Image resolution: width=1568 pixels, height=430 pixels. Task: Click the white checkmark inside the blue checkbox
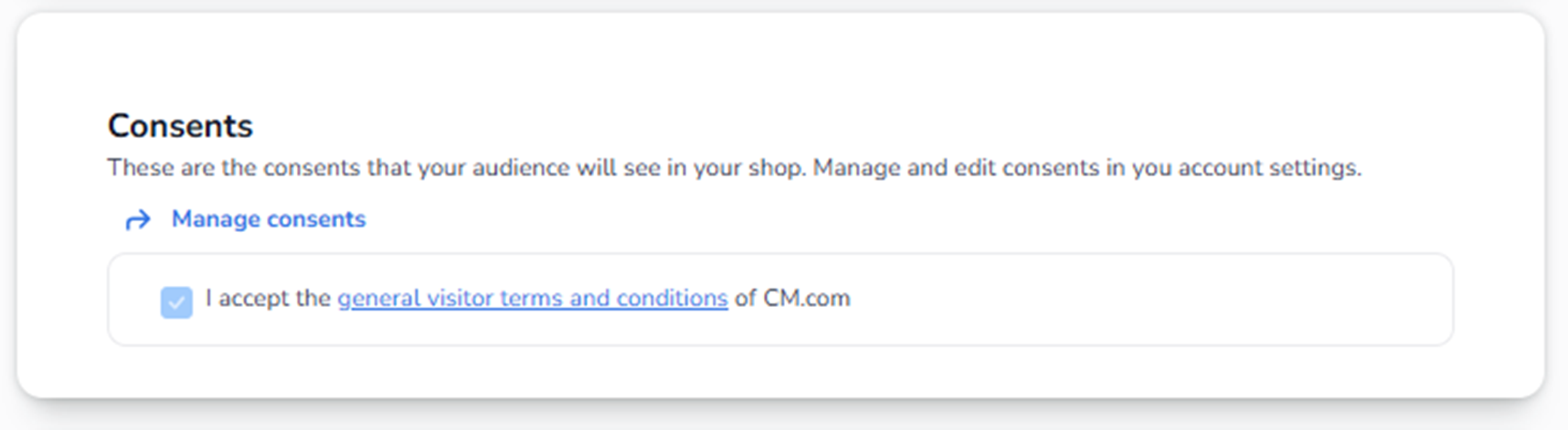coord(176,302)
